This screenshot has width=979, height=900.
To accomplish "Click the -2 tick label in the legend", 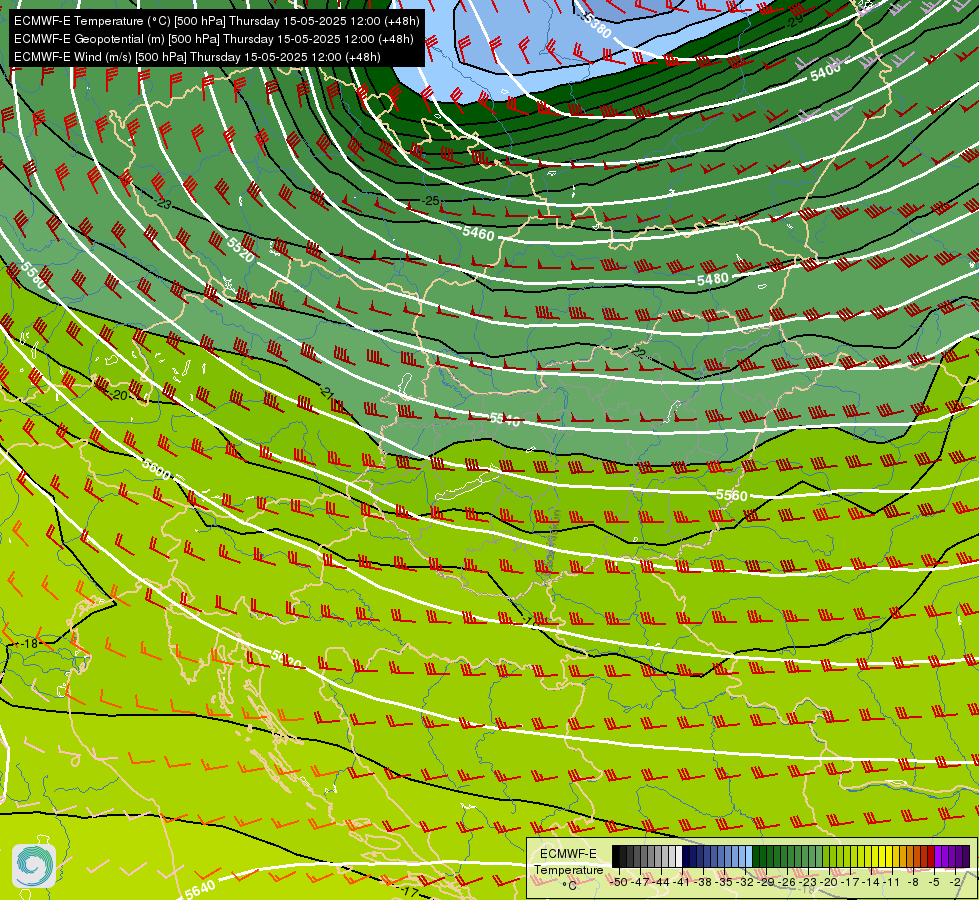I will tap(955, 882).
